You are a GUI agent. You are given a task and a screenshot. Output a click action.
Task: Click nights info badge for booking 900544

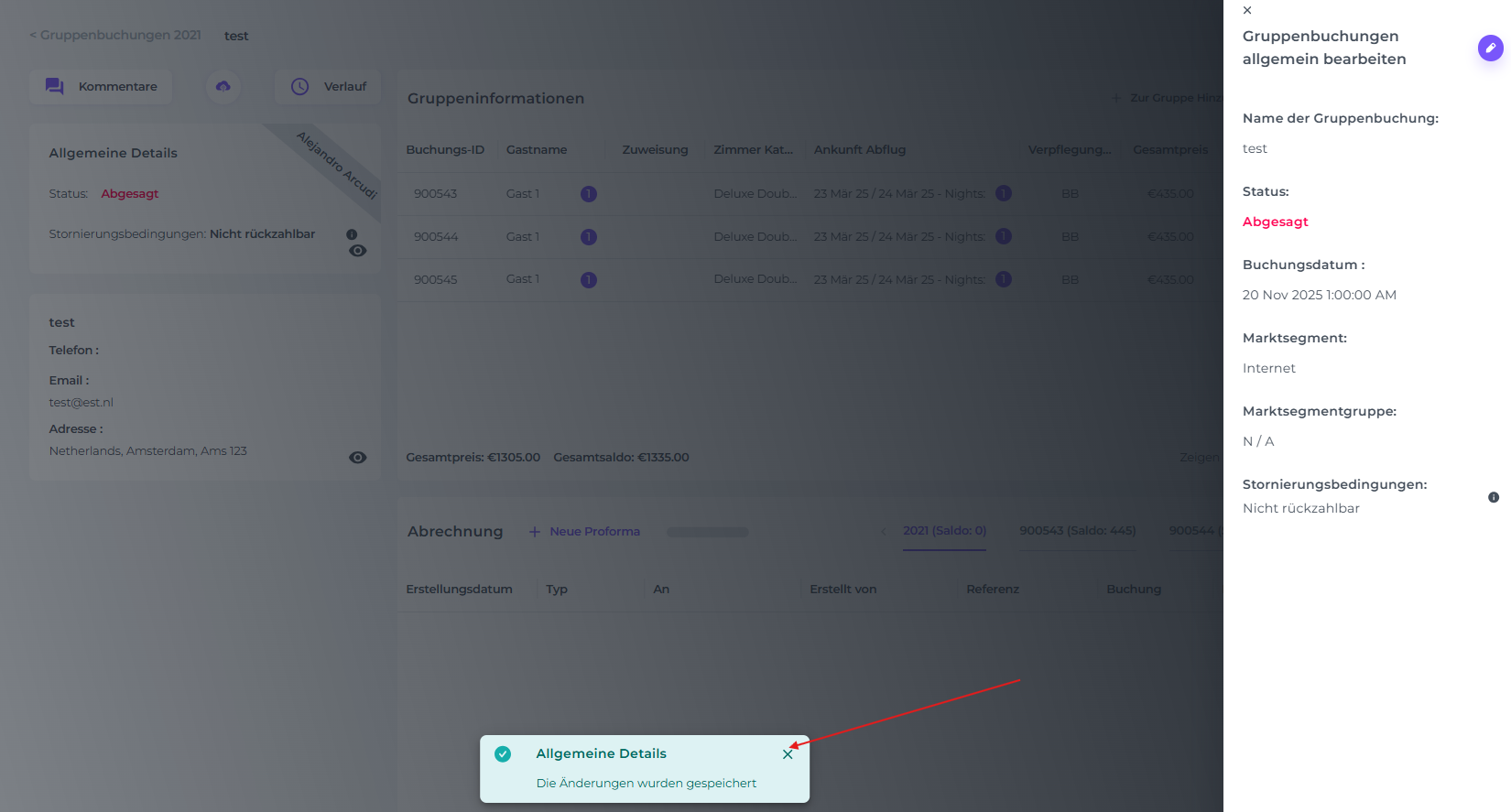1004,236
